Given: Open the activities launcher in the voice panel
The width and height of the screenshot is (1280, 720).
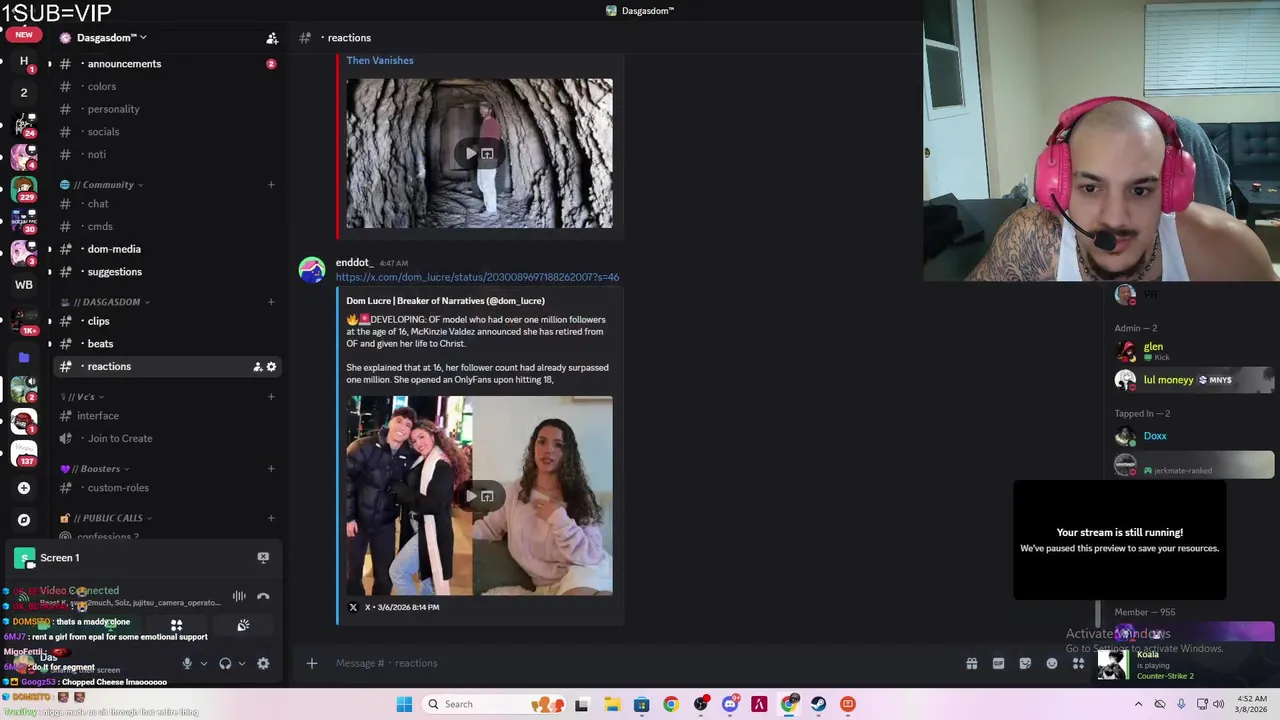Looking at the screenshot, I should (176, 626).
